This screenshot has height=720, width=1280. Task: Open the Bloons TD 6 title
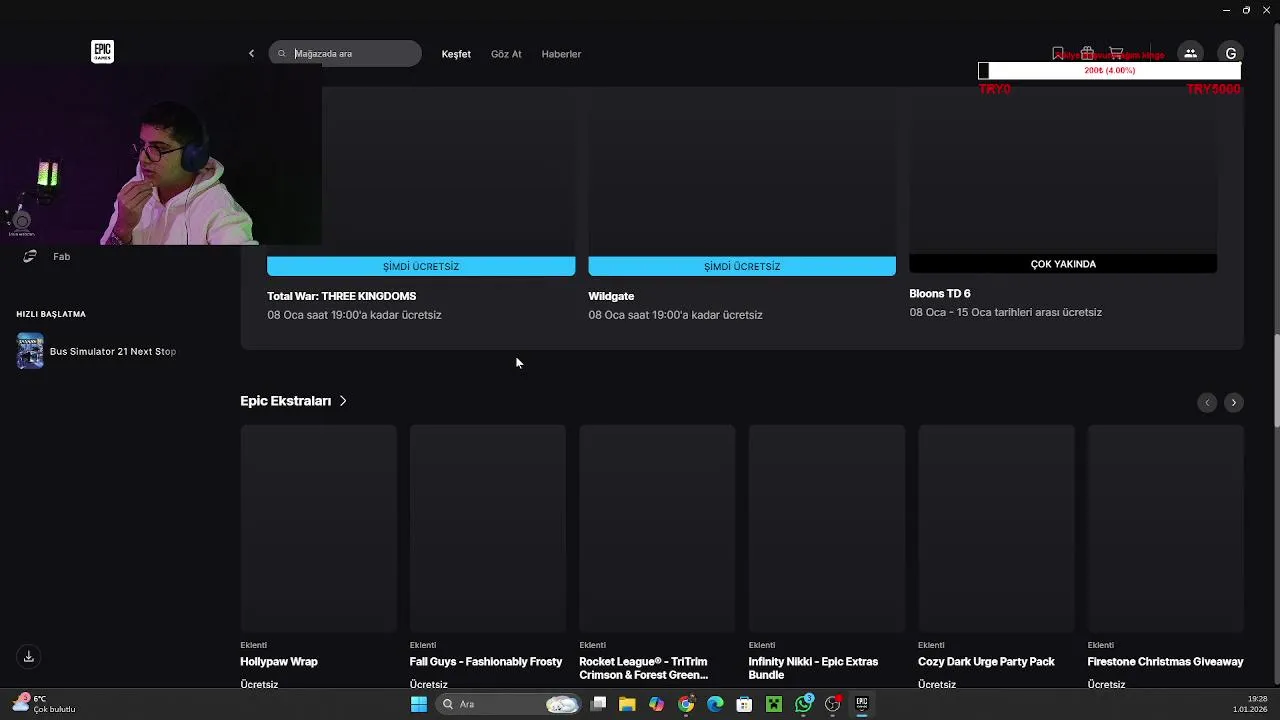pos(940,294)
